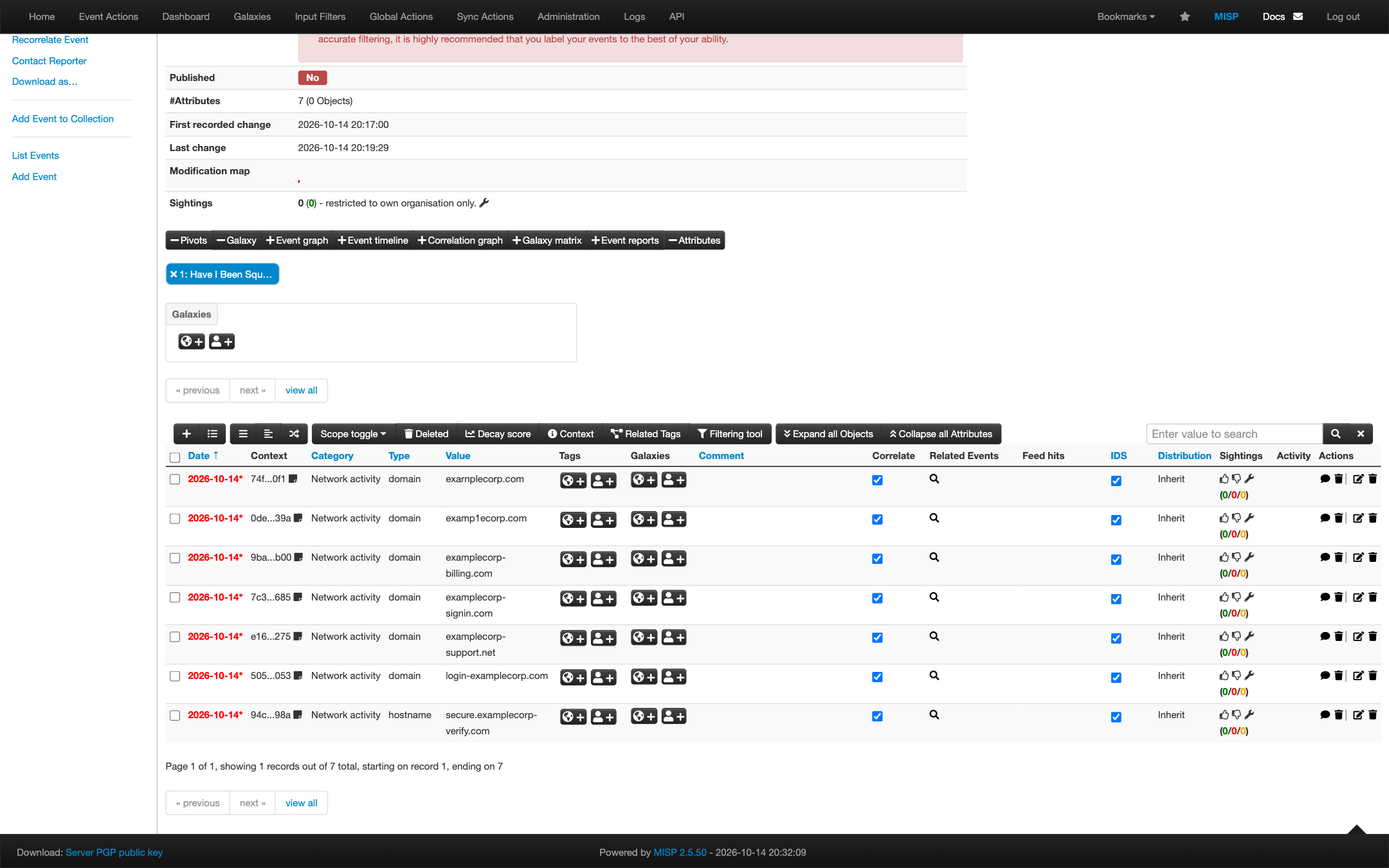The image size is (1389, 868).
Task: Expand all Objects
Action: pos(828,434)
